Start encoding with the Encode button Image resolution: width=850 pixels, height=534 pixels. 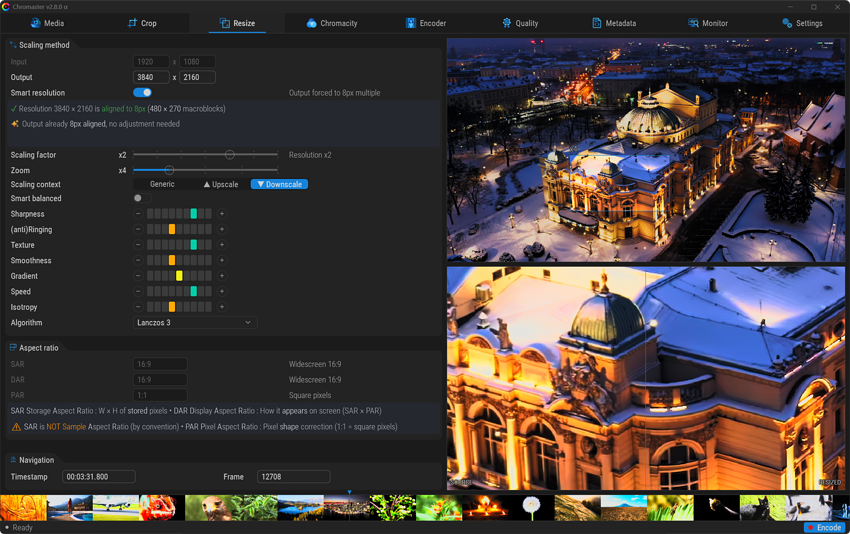pyautogui.click(x=824, y=527)
